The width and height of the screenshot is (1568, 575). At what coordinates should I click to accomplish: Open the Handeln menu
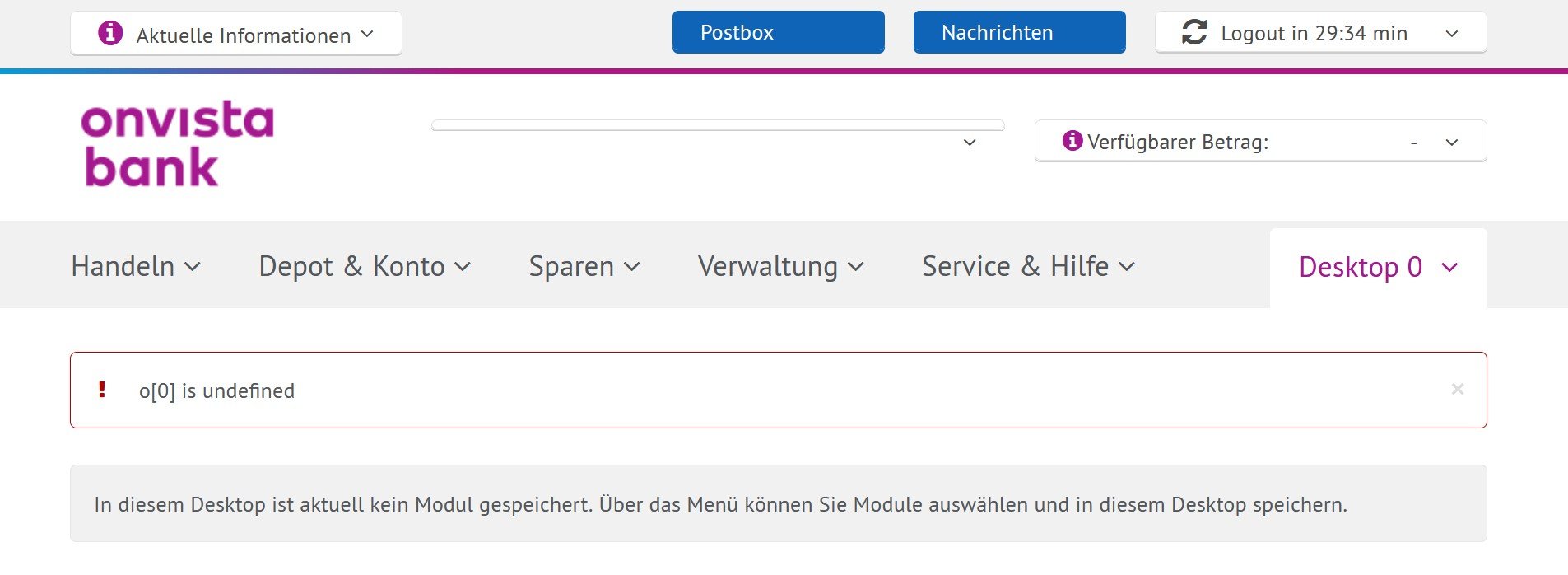point(136,267)
